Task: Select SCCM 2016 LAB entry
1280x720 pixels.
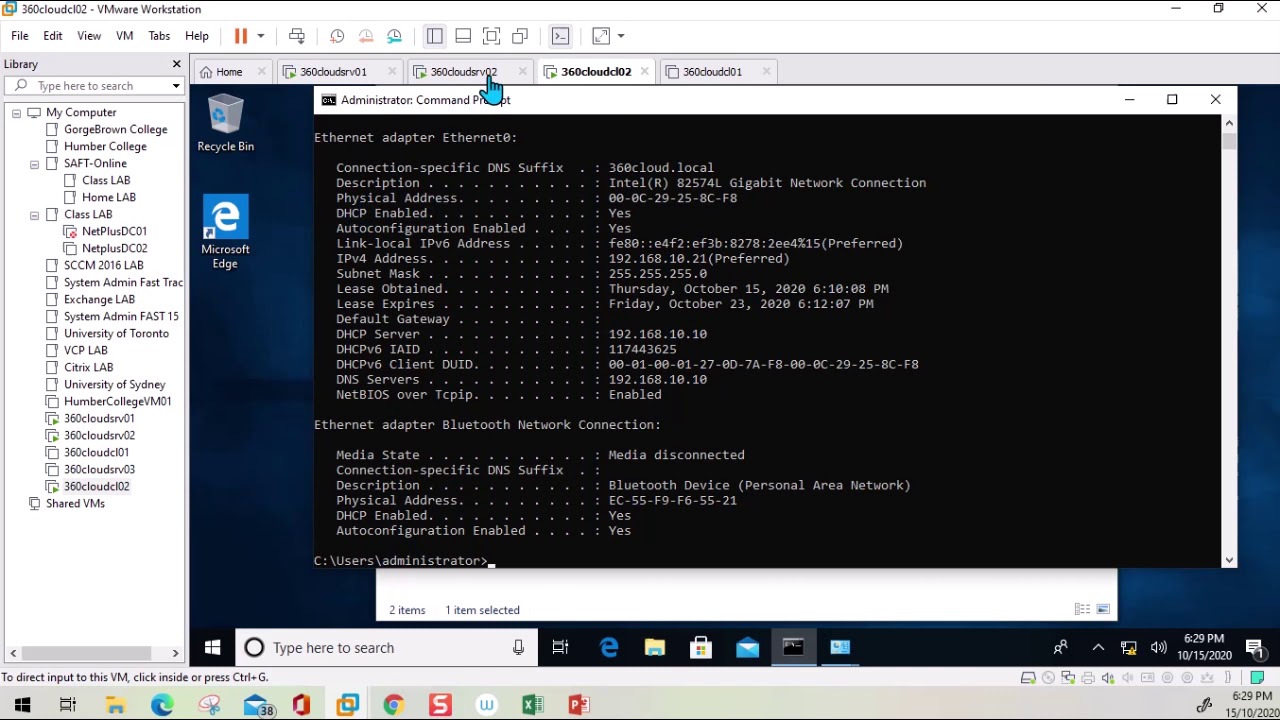Action: 103,266
